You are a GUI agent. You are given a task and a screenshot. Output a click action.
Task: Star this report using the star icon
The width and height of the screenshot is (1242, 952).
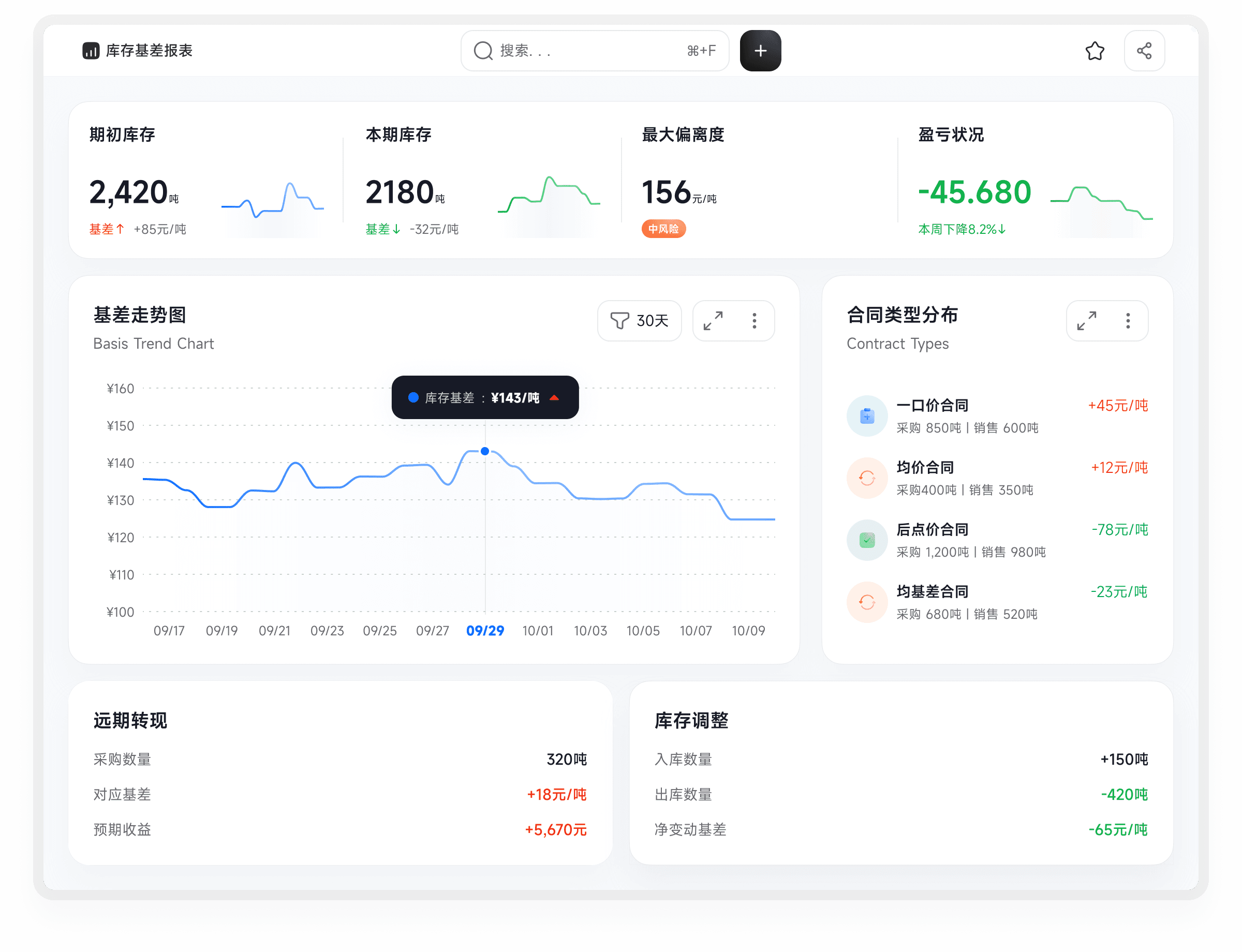tap(1095, 50)
